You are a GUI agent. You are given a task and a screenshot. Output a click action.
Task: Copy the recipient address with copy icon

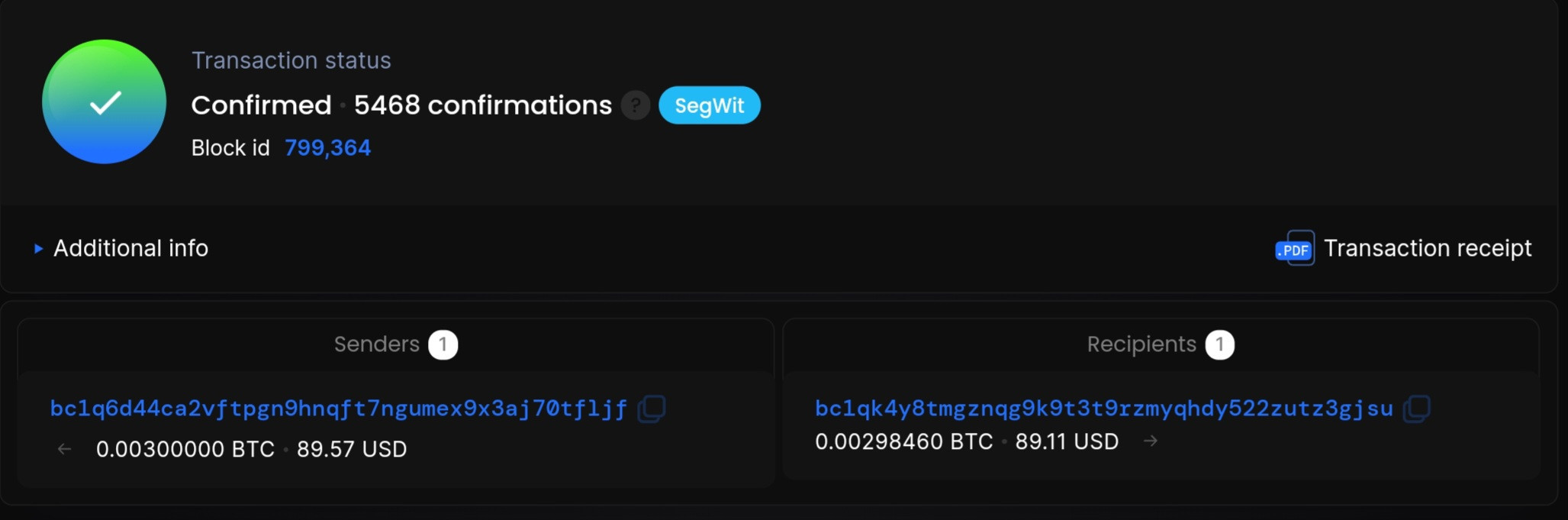coord(1417,409)
